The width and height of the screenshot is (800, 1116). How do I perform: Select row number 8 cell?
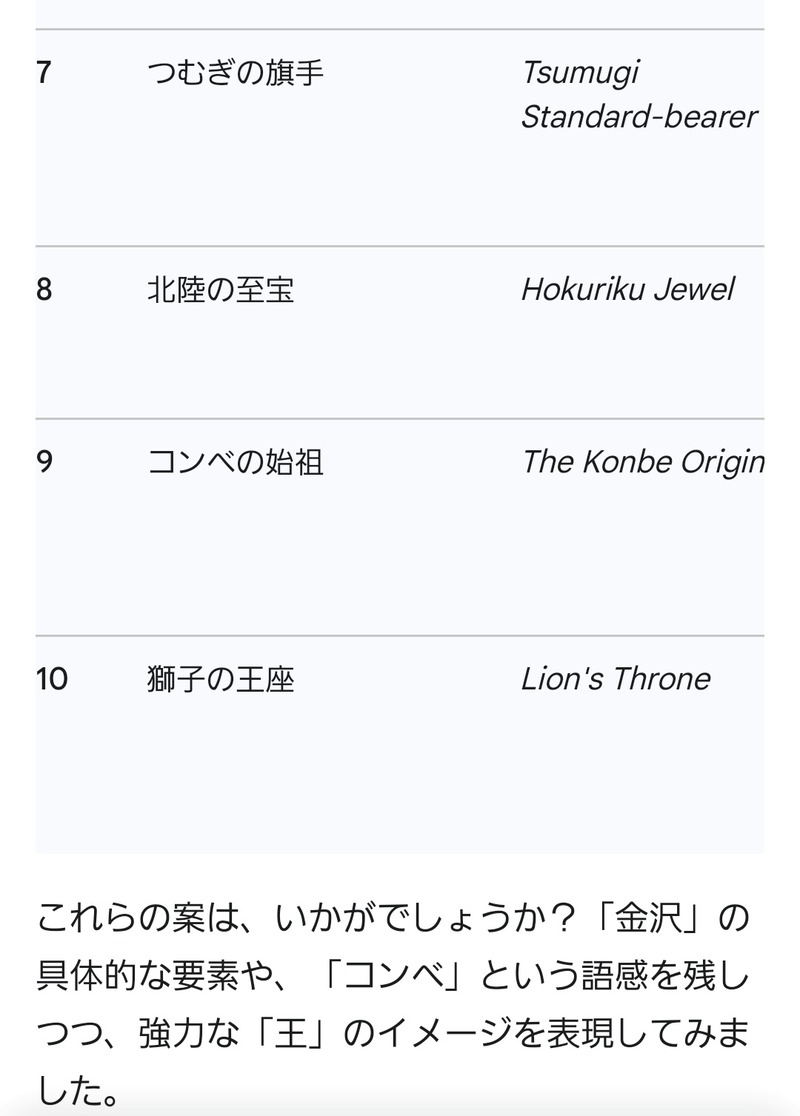[x=43, y=290]
